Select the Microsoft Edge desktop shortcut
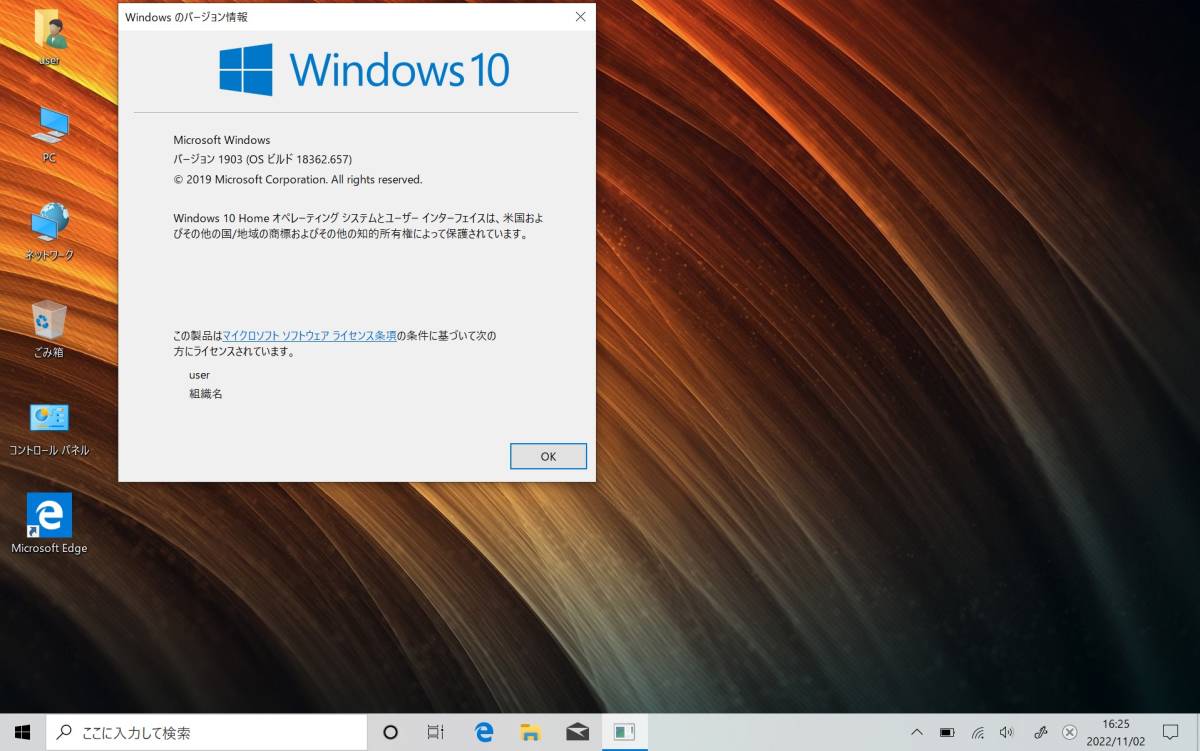Viewport: 1200px width, 751px height. 49,524
